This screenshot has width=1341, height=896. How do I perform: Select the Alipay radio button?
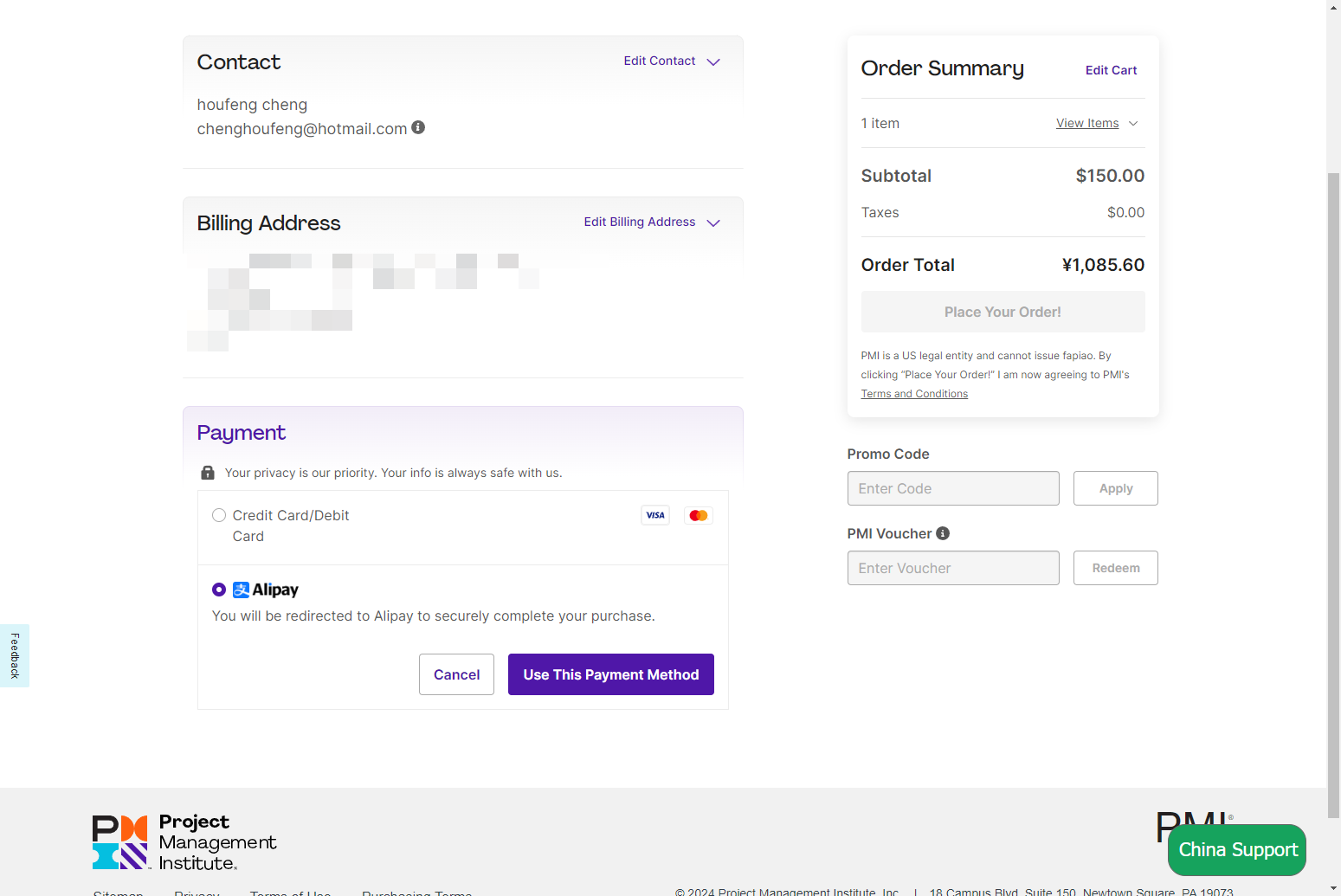tap(219, 590)
